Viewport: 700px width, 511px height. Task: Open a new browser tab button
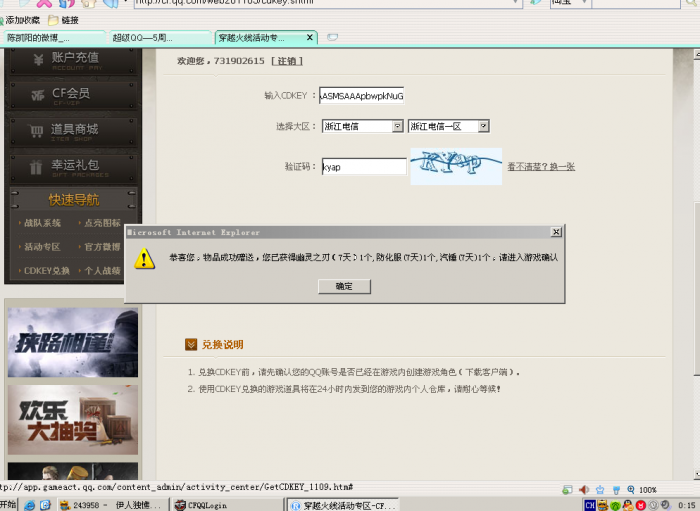tap(332, 37)
